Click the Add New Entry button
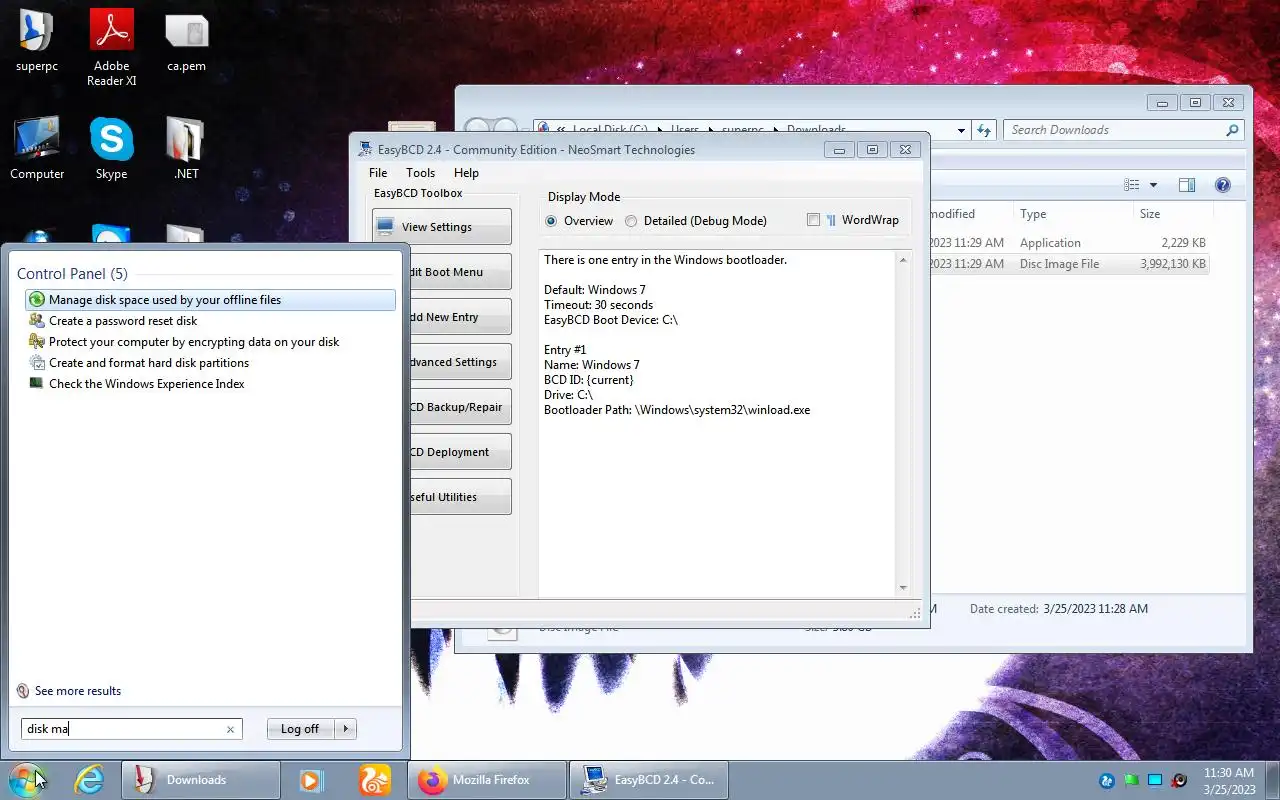 pyautogui.click(x=460, y=317)
